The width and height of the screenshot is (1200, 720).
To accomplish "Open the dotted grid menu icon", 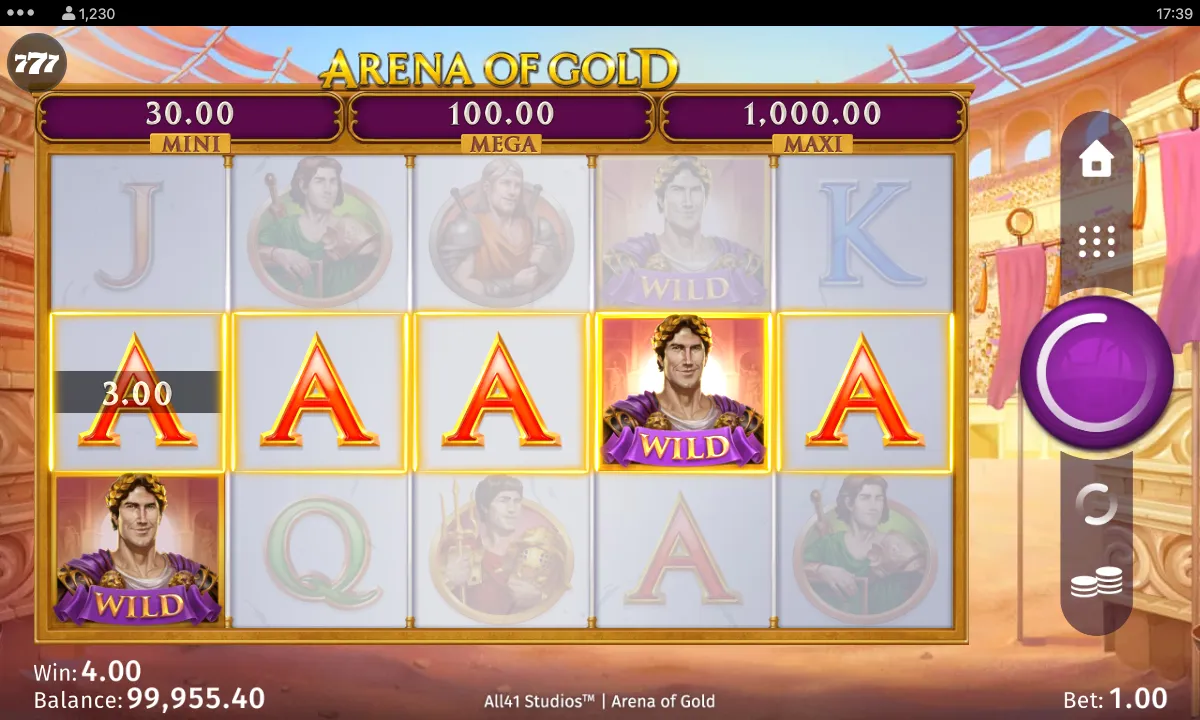I will pyautogui.click(x=1097, y=242).
